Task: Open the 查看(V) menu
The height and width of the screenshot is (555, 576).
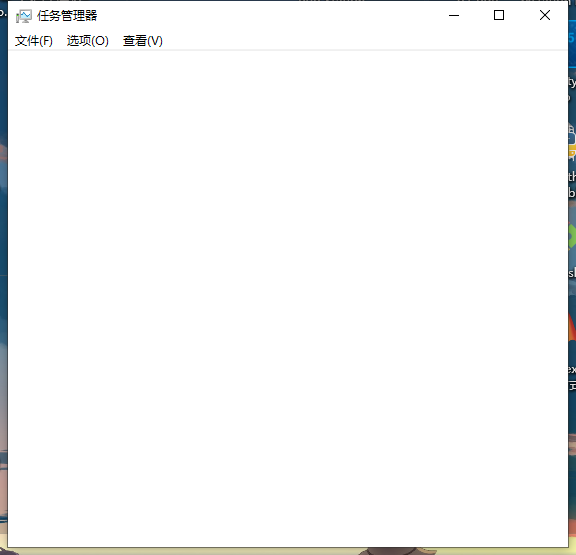Action: [x=143, y=41]
